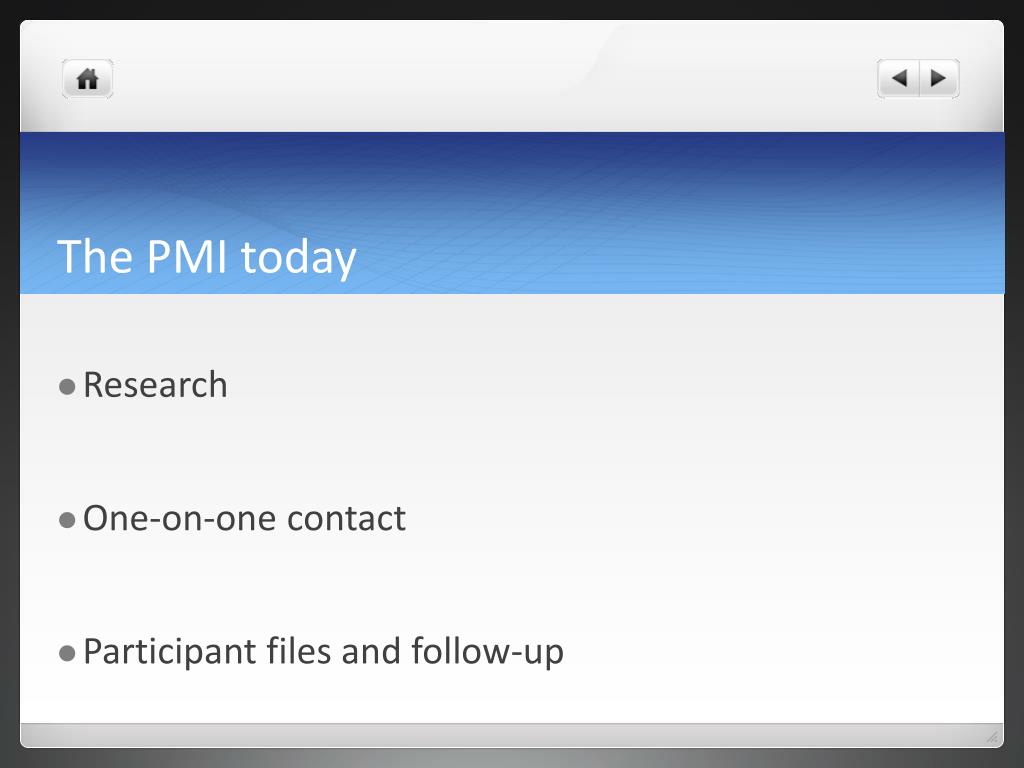Select the bullet dot before Research

(x=67, y=387)
